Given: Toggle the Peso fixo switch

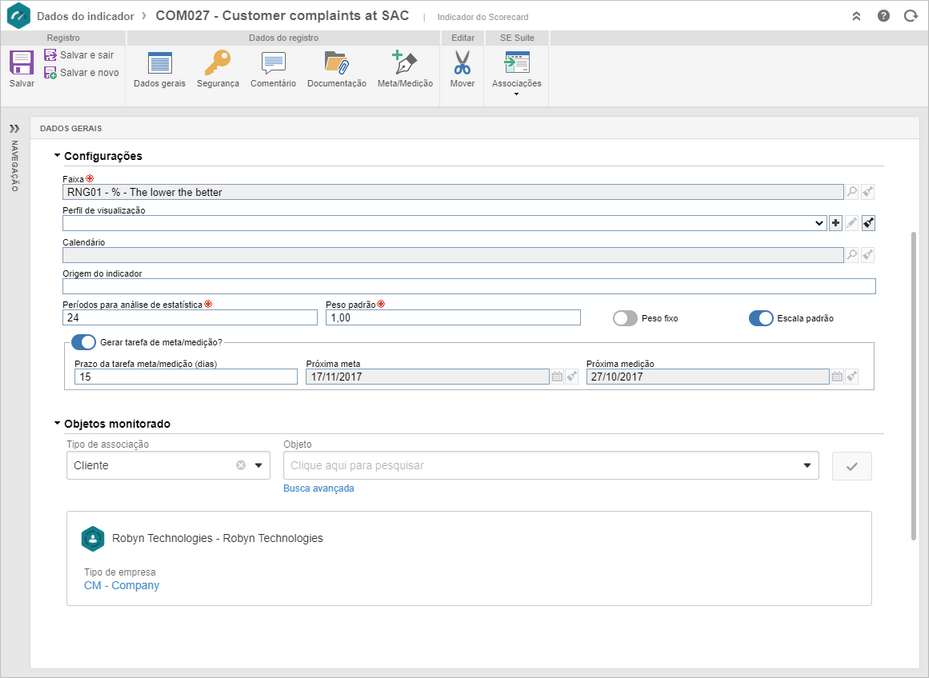Looking at the screenshot, I should 625,318.
